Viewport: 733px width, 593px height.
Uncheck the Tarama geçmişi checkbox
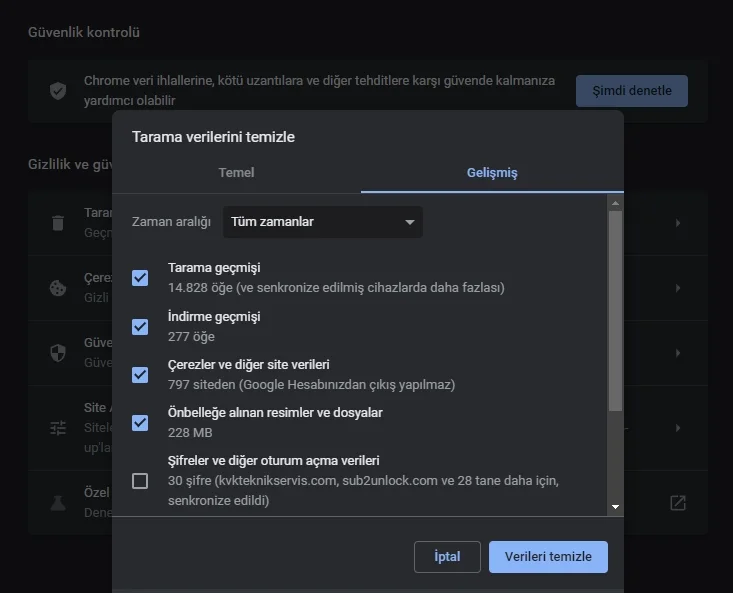coord(140,278)
